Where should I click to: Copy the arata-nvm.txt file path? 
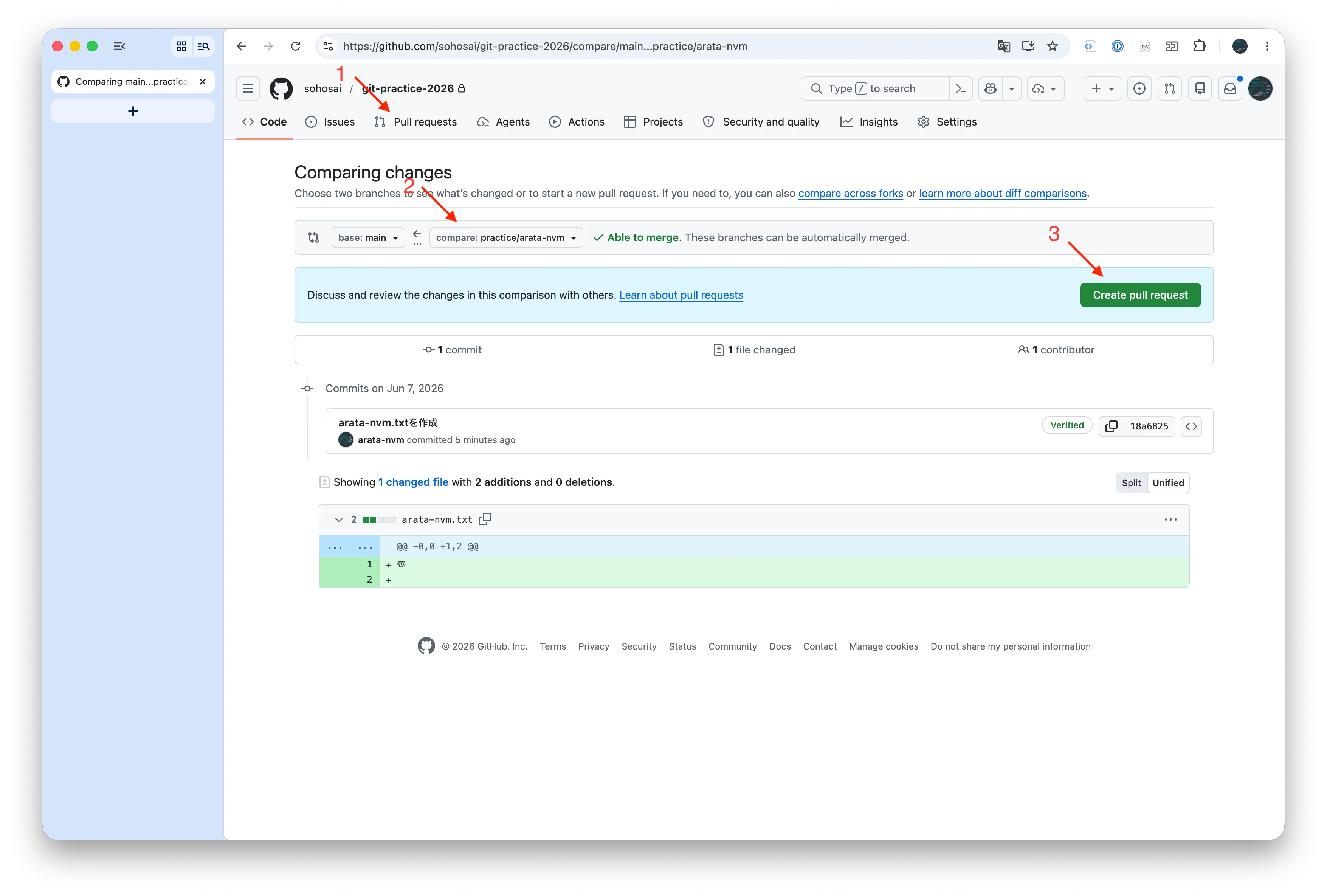(485, 519)
